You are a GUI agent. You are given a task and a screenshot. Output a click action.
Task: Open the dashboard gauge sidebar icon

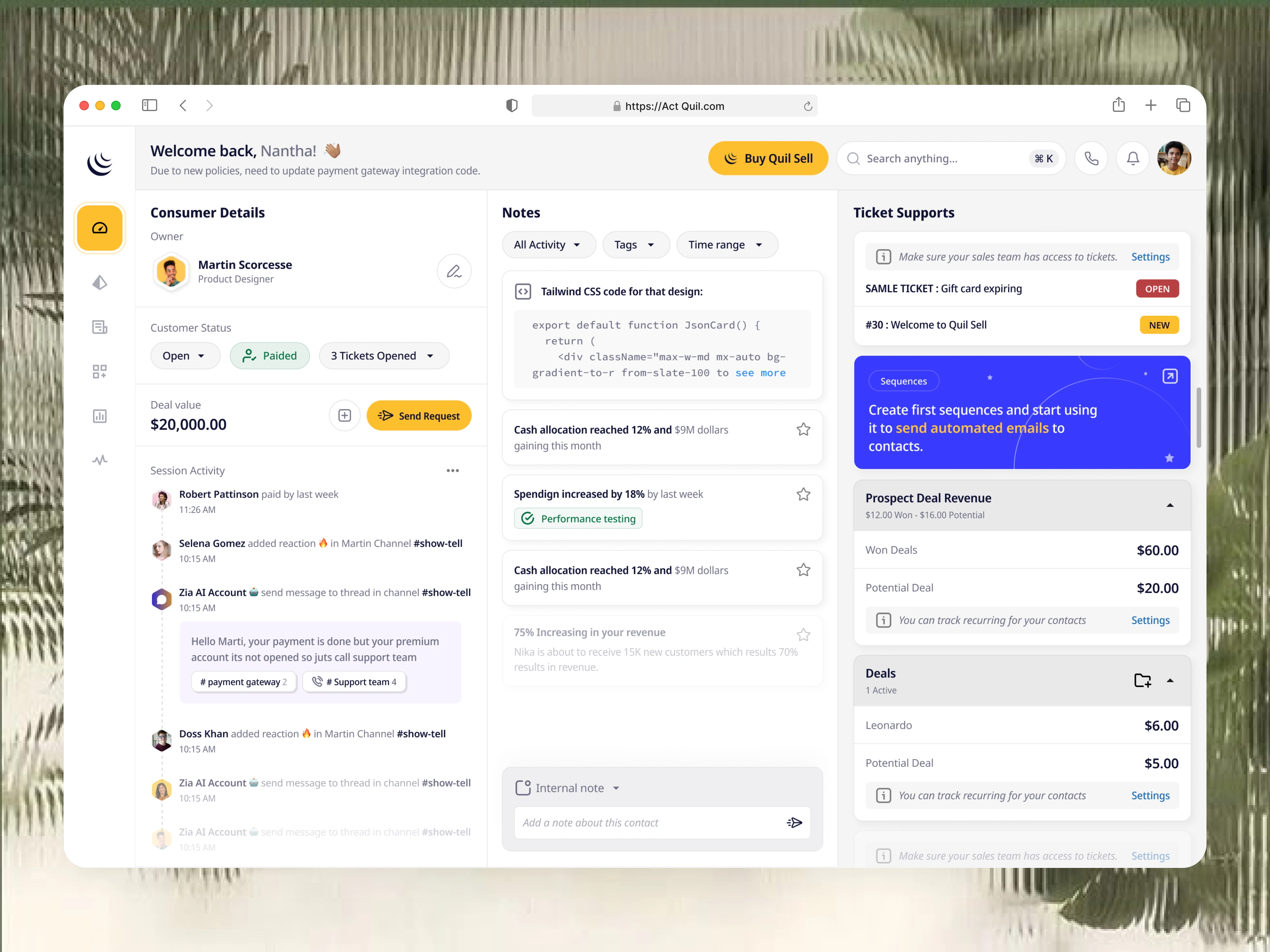99,228
